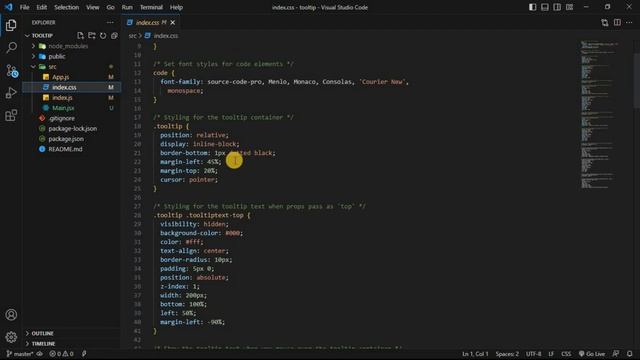Refresh the Explorer tree
This screenshot has width=640, height=360.
(103, 36)
